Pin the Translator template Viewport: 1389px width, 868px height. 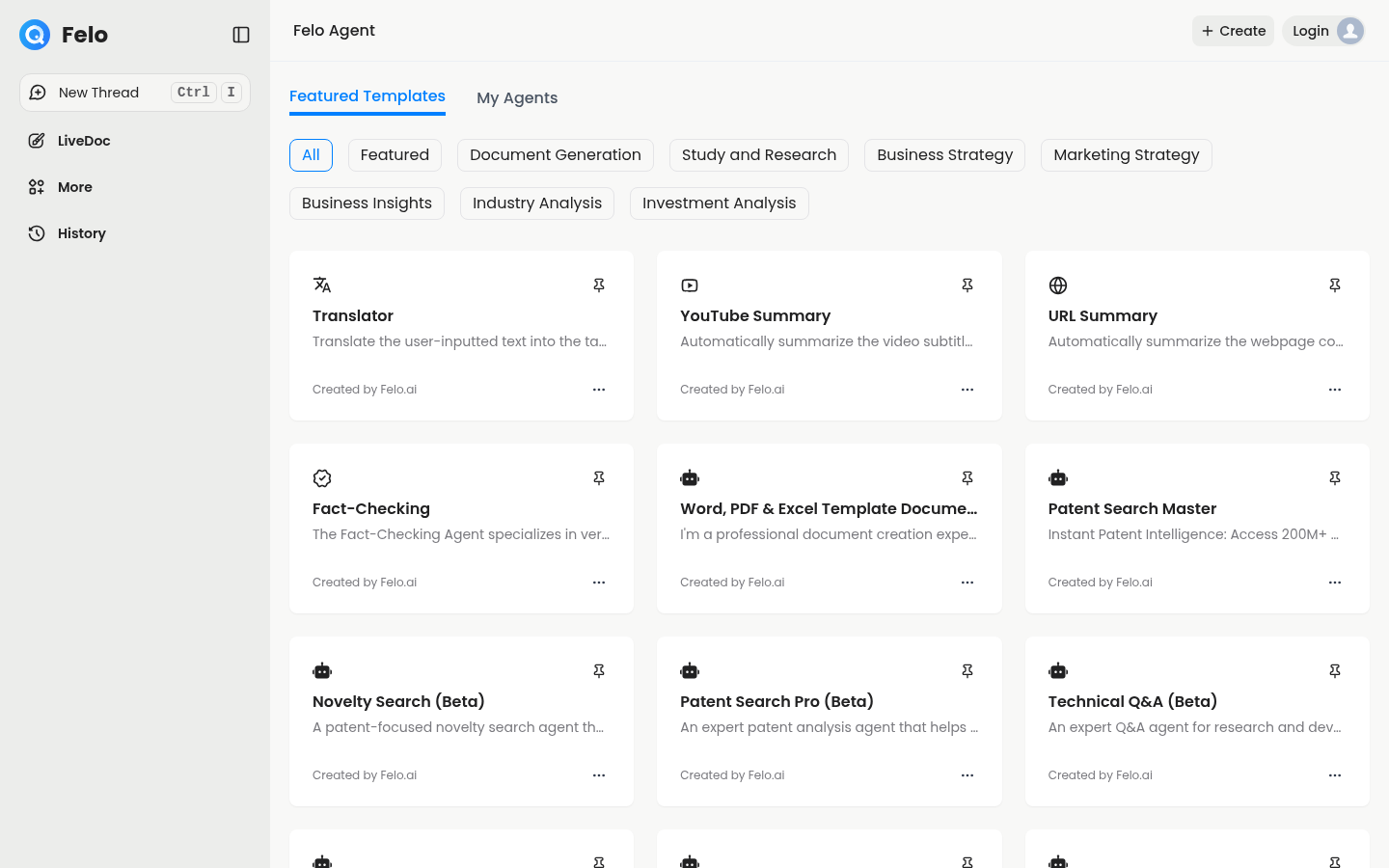coord(599,285)
